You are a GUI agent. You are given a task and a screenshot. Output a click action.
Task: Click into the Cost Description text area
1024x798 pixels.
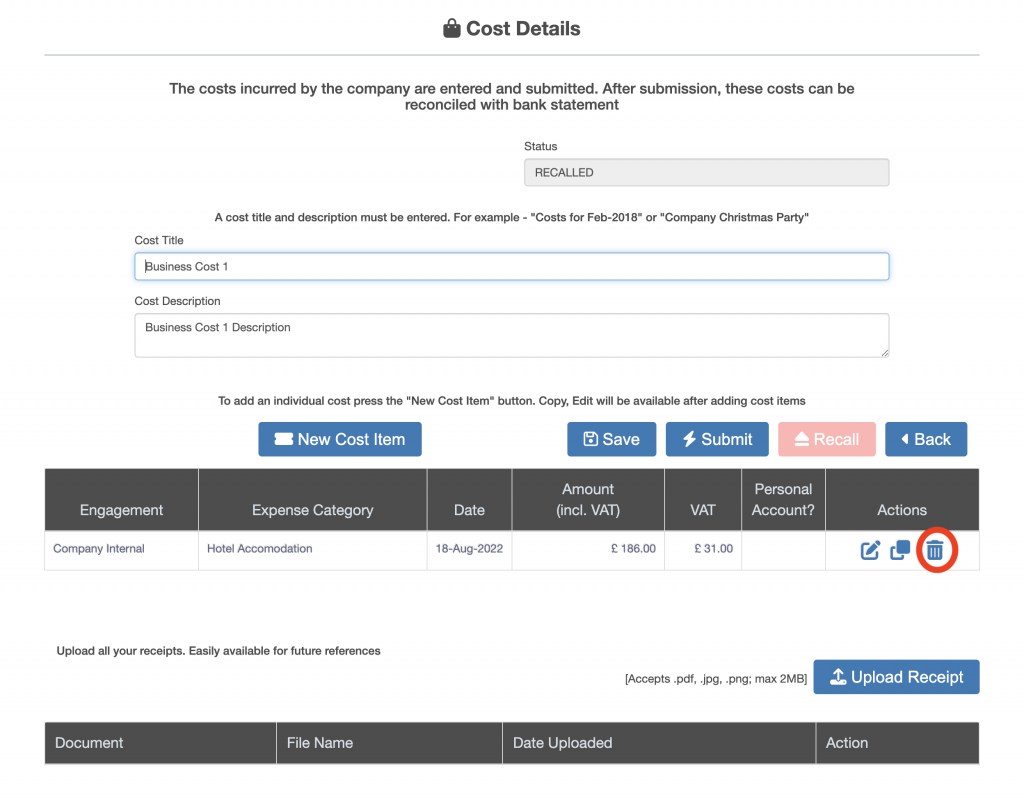[x=511, y=335]
